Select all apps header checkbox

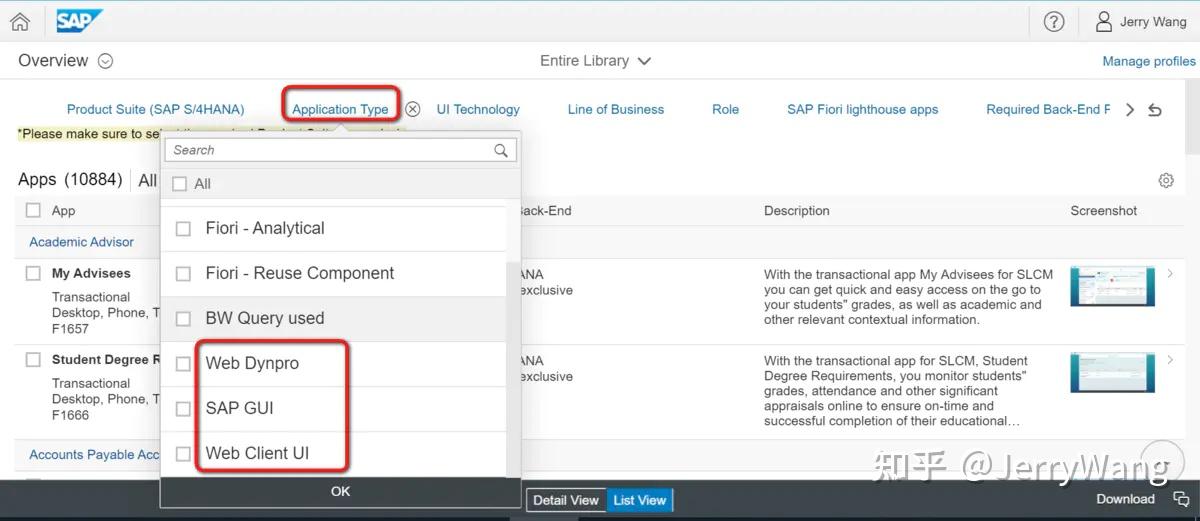[33, 210]
